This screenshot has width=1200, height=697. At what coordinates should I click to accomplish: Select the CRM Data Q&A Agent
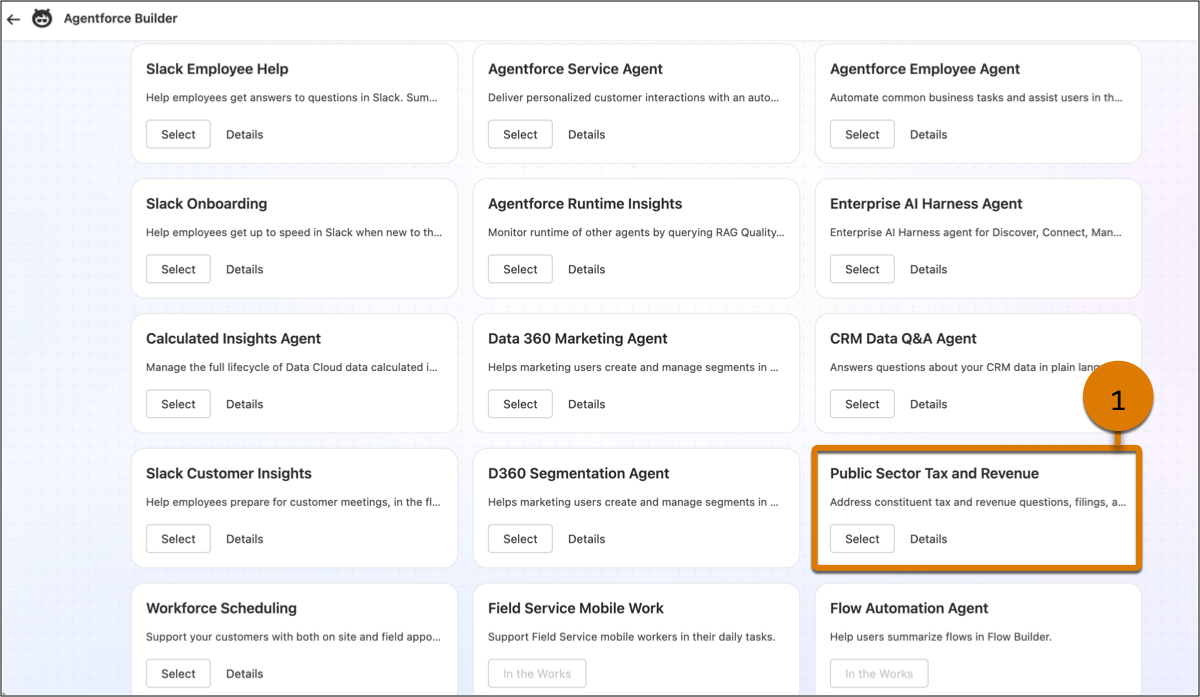[862, 404]
